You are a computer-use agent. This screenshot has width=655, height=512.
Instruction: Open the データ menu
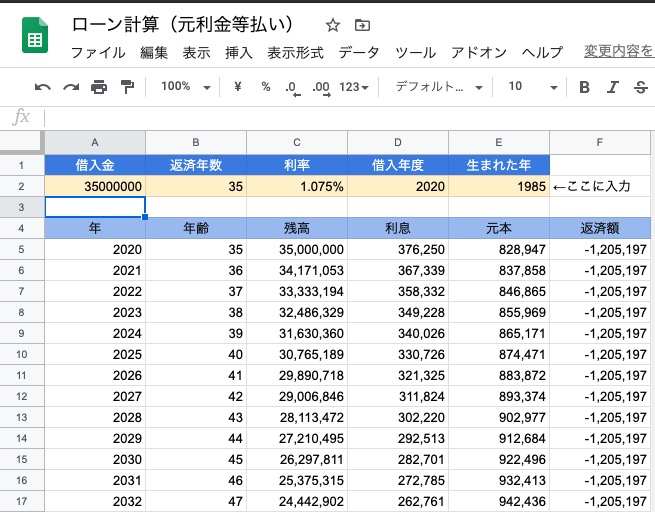359,53
